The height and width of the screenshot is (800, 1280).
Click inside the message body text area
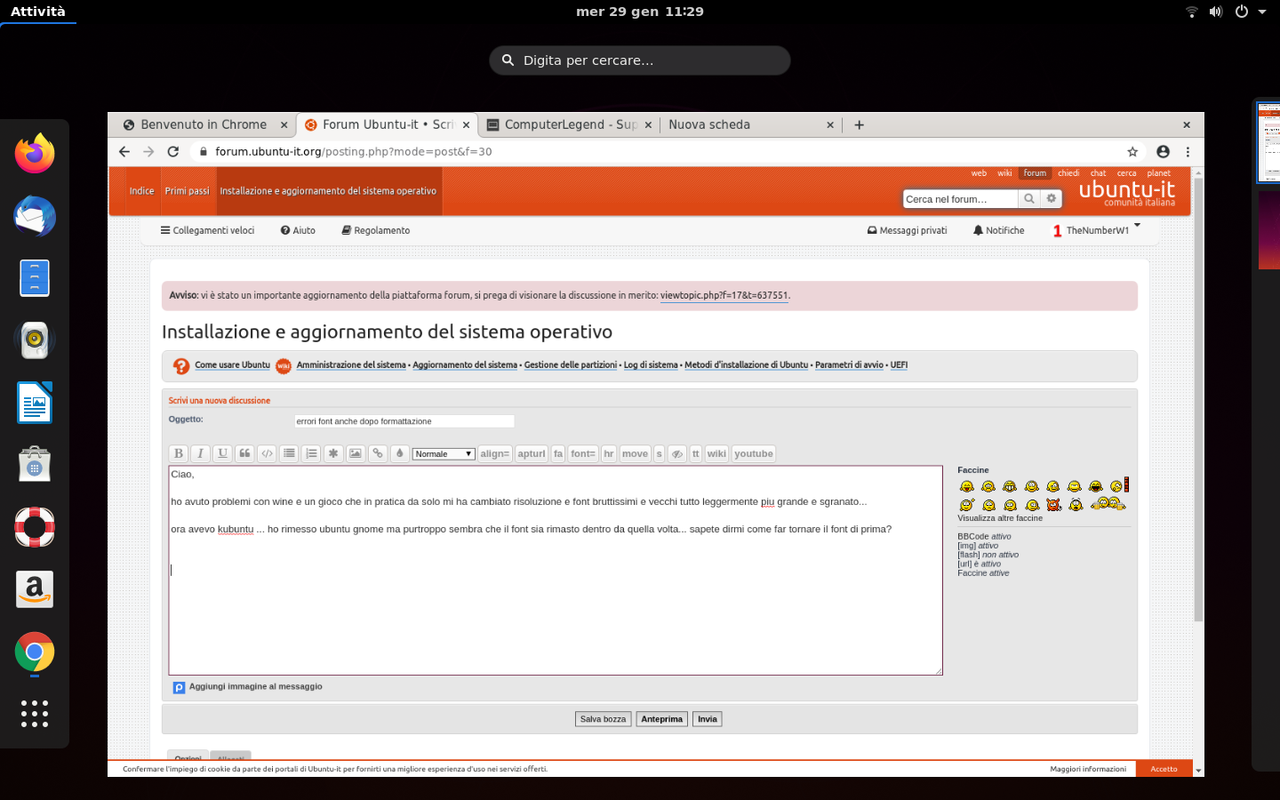click(555, 570)
